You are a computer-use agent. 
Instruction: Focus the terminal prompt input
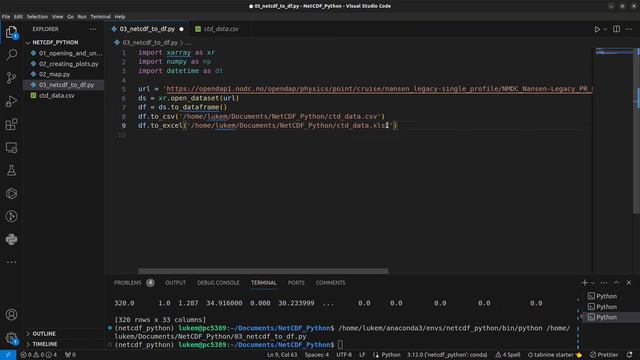pyautogui.click(x=340, y=345)
